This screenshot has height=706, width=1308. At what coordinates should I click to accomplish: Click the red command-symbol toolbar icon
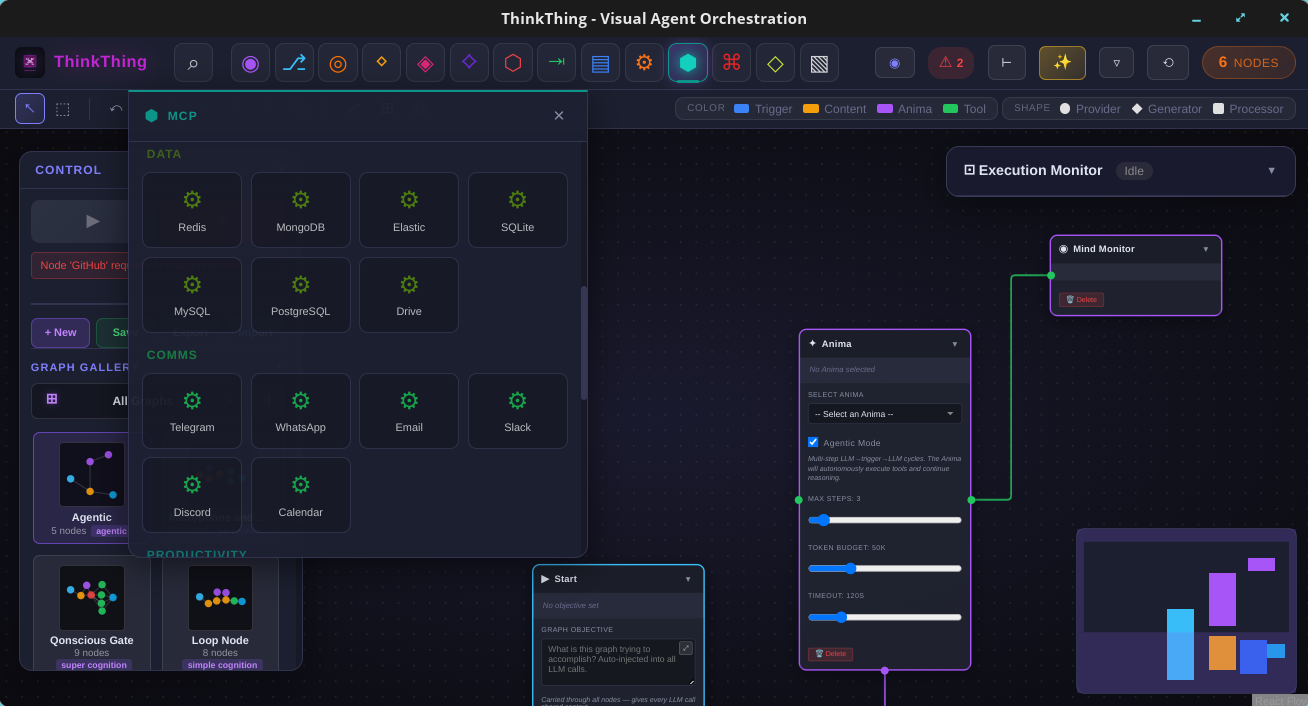point(731,63)
